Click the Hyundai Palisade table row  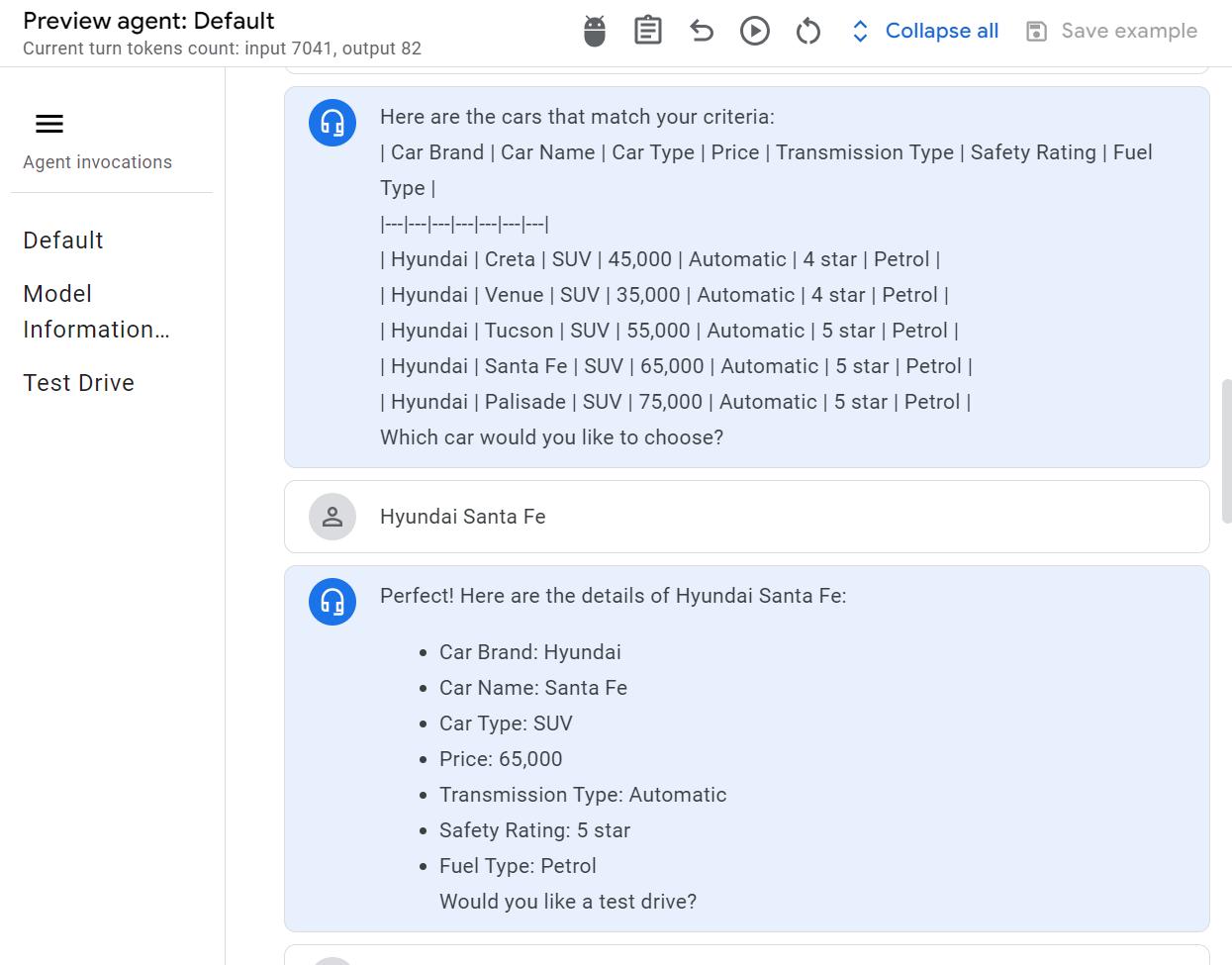(x=675, y=402)
